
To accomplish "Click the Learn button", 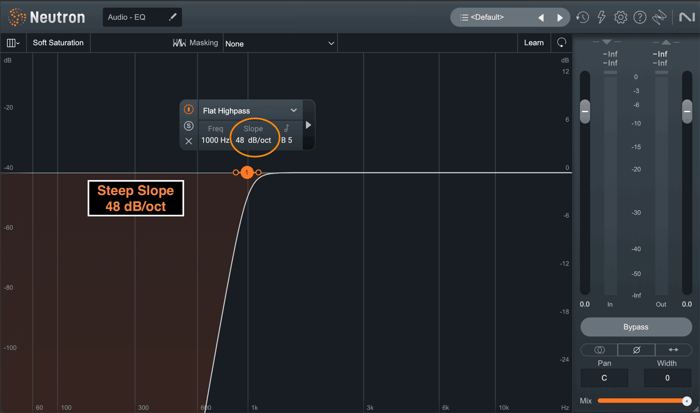I will (534, 43).
